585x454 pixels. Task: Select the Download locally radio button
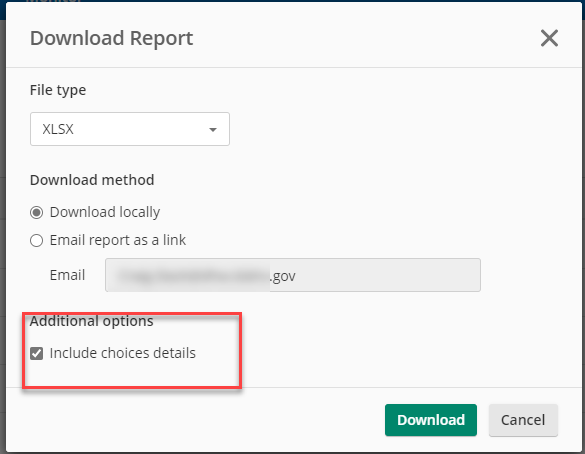pyautogui.click(x=37, y=213)
